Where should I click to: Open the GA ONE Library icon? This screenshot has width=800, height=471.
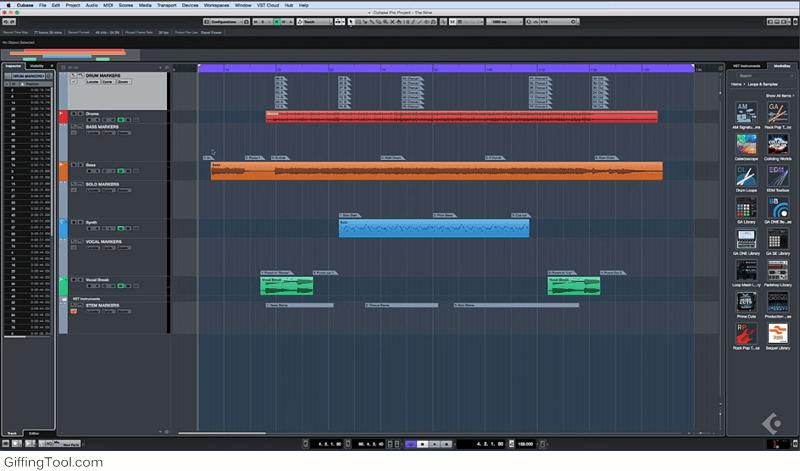pyautogui.click(x=746, y=239)
